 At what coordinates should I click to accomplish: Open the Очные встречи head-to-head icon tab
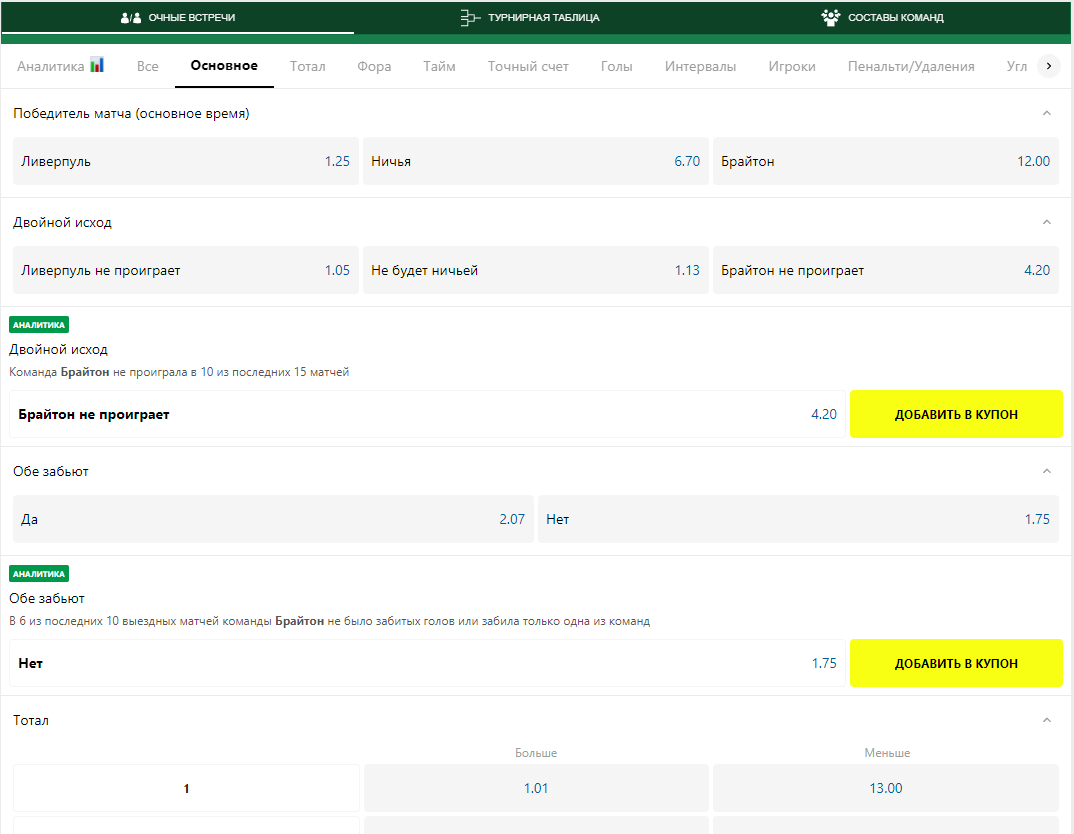coord(131,18)
